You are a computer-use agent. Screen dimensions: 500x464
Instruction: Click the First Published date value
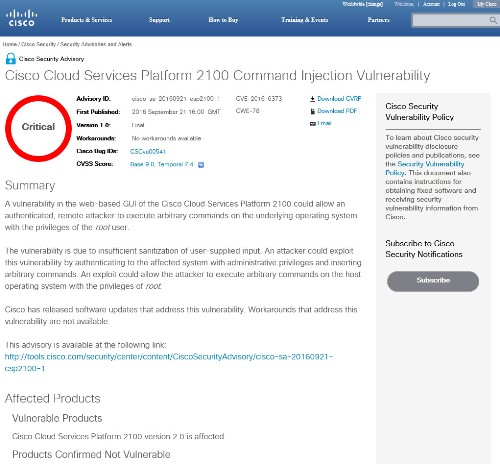coord(176,112)
